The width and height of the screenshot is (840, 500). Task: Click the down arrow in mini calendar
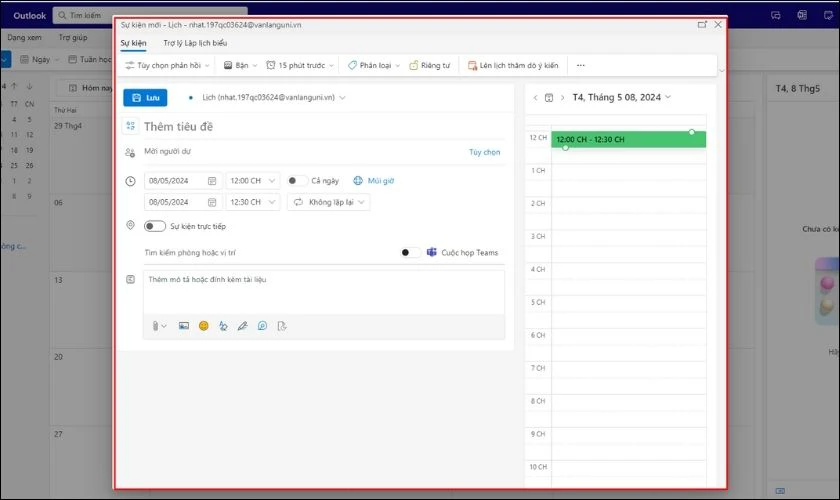tap(29, 86)
